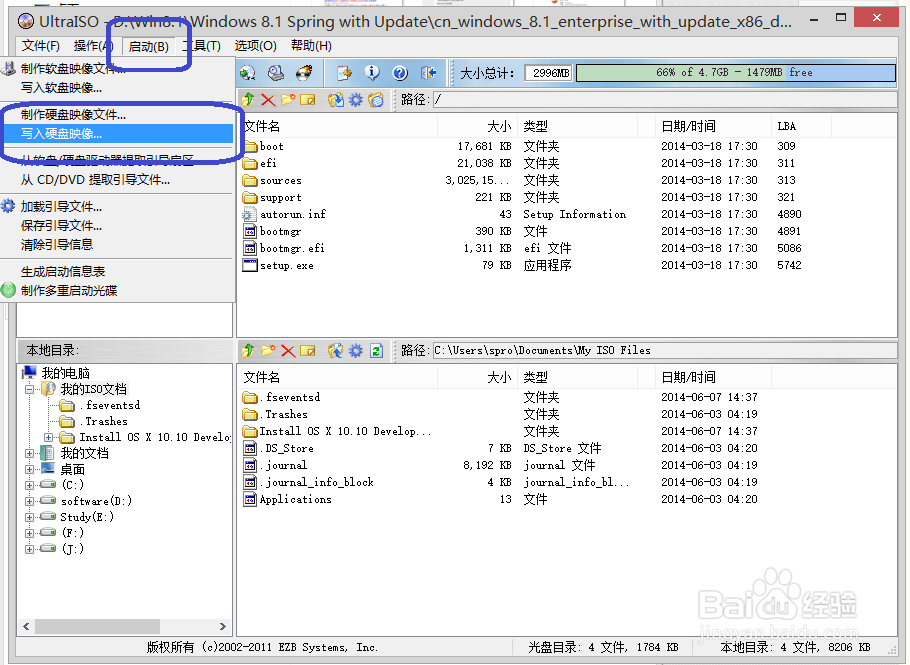Click the 类型 column header in local pane
The image size is (910, 665).
click(x=577, y=378)
